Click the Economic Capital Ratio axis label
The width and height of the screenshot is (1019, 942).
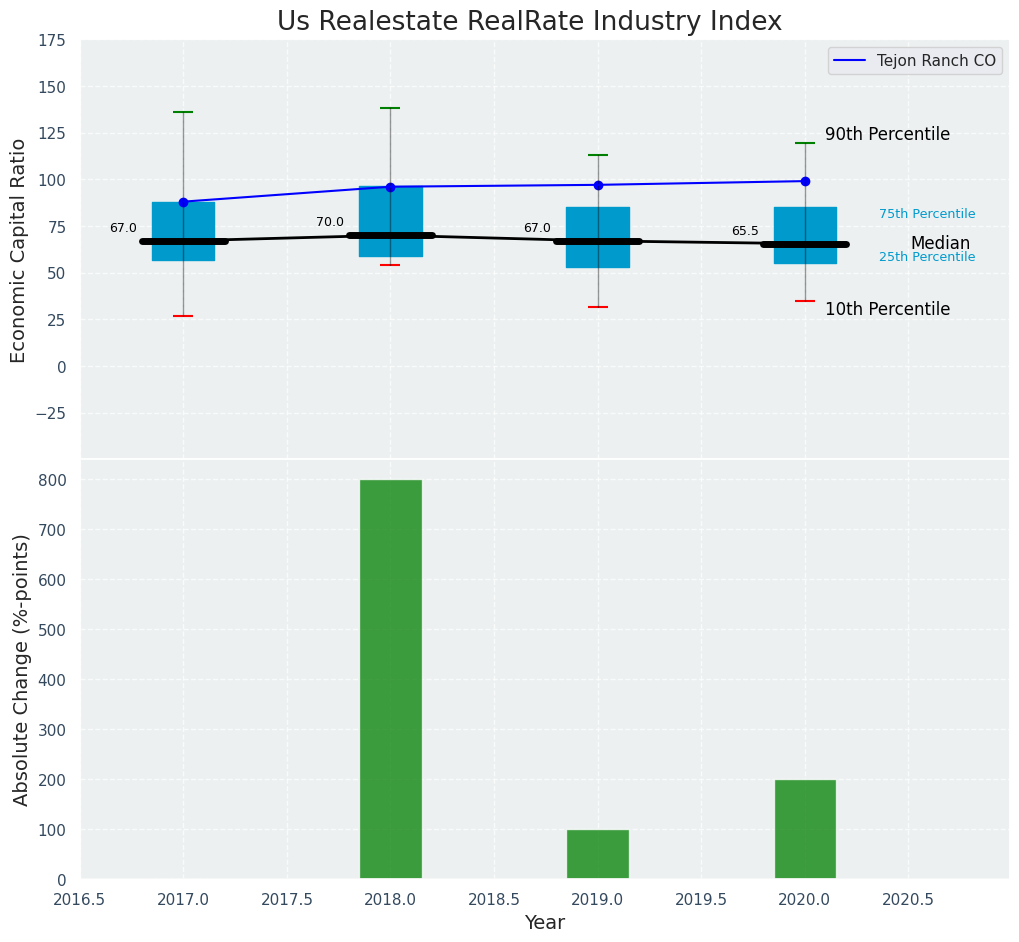pos(19,250)
